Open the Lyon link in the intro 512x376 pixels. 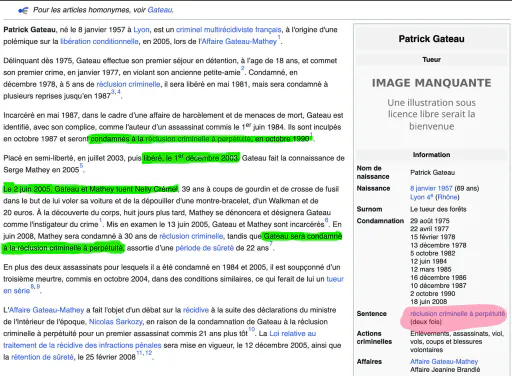pos(141,30)
